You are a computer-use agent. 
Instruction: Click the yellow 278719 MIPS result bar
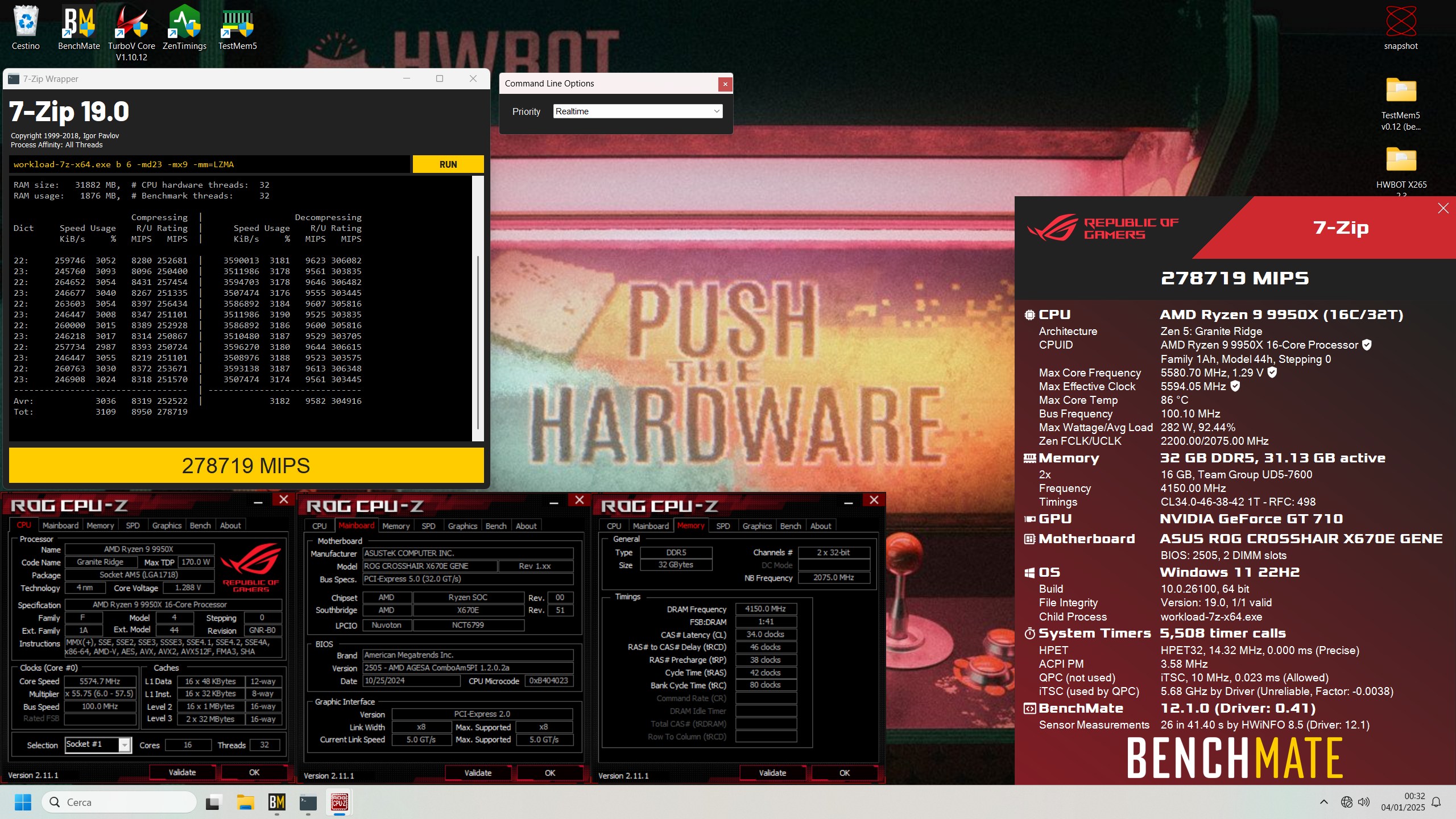(x=246, y=465)
